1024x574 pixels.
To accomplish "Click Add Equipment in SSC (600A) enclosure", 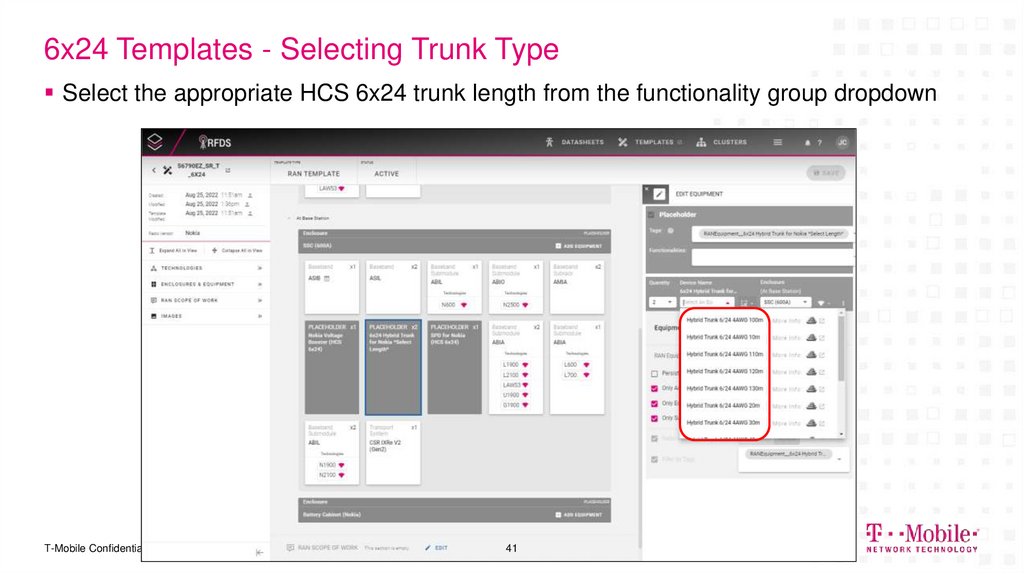I will coord(579,246).
